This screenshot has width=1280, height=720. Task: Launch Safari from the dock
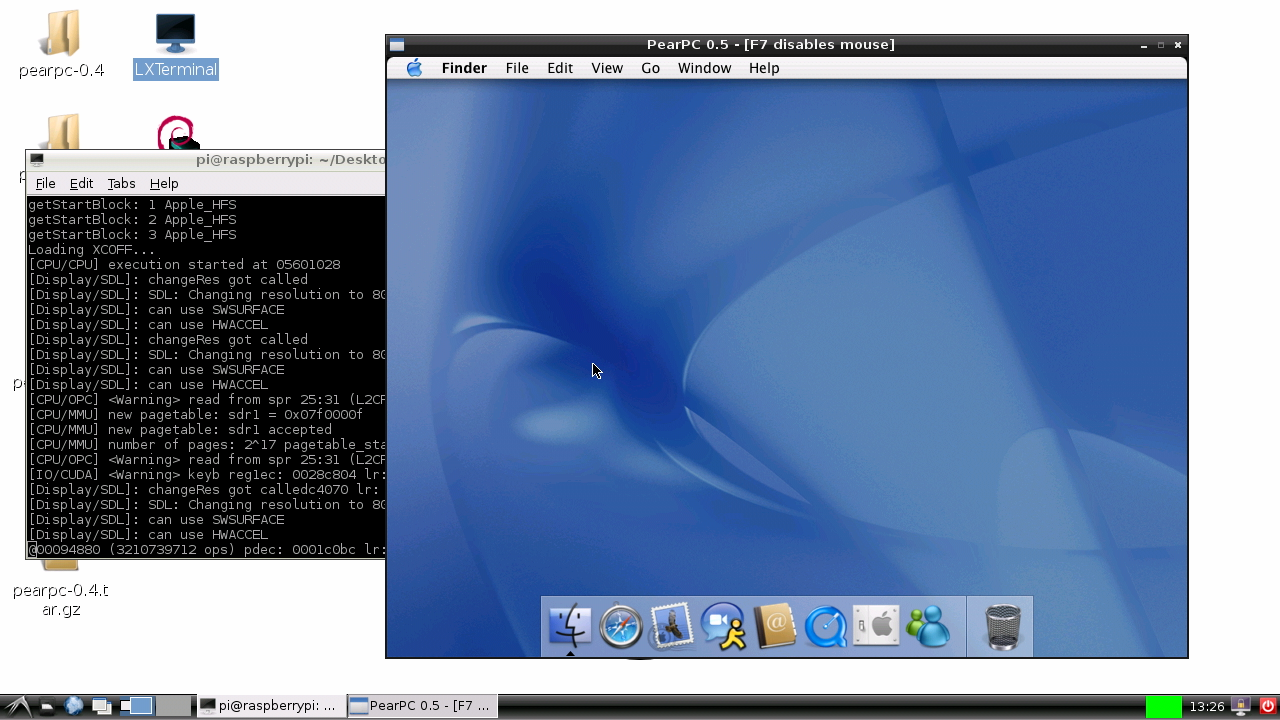coord(621,627)
